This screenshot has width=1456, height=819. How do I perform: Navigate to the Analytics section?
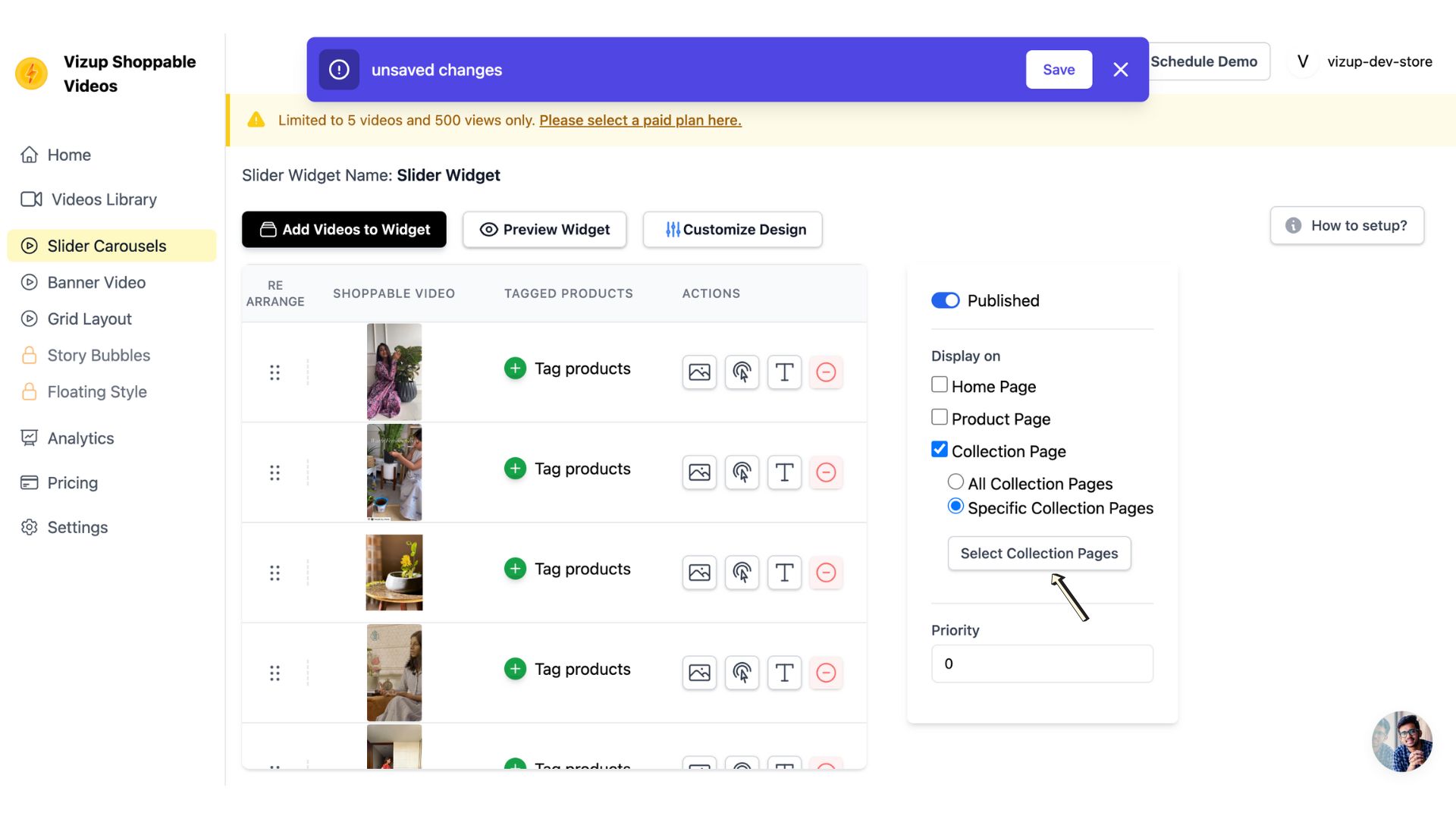tap(80, 438)
